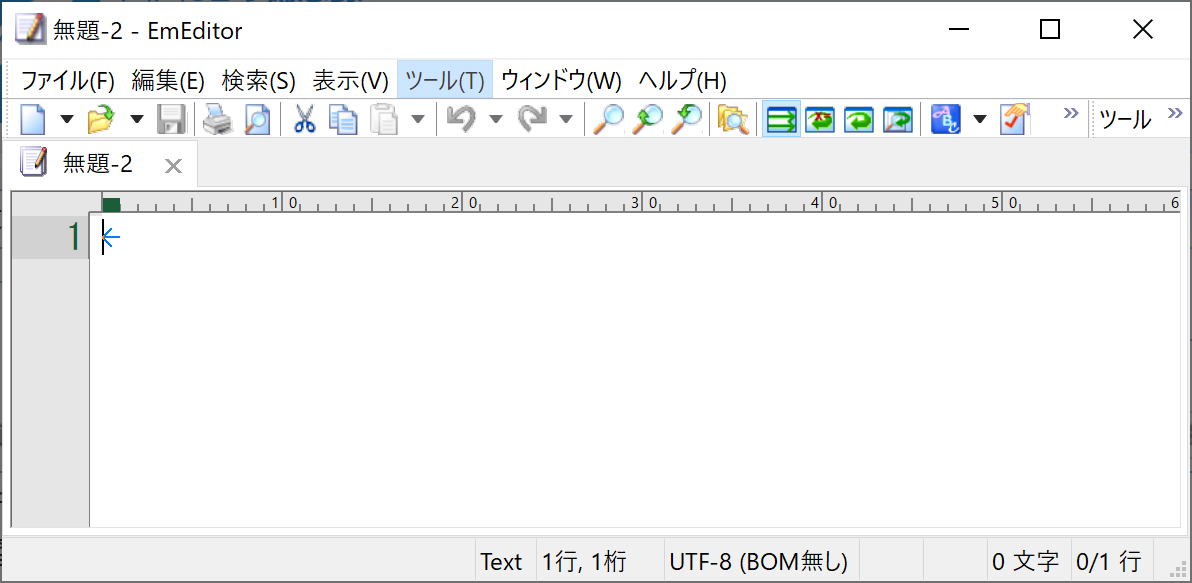
Task: Expand main toolbar overflow chevron
Action: [x=1070, y=113]
